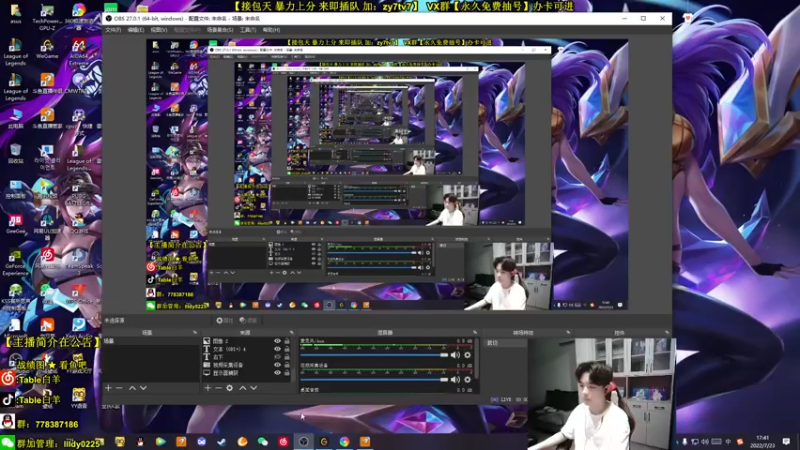Hide the 显示器捕获 source
This screenshot has width=800, height=450.
pyautogui.click(x=277, y=373)
